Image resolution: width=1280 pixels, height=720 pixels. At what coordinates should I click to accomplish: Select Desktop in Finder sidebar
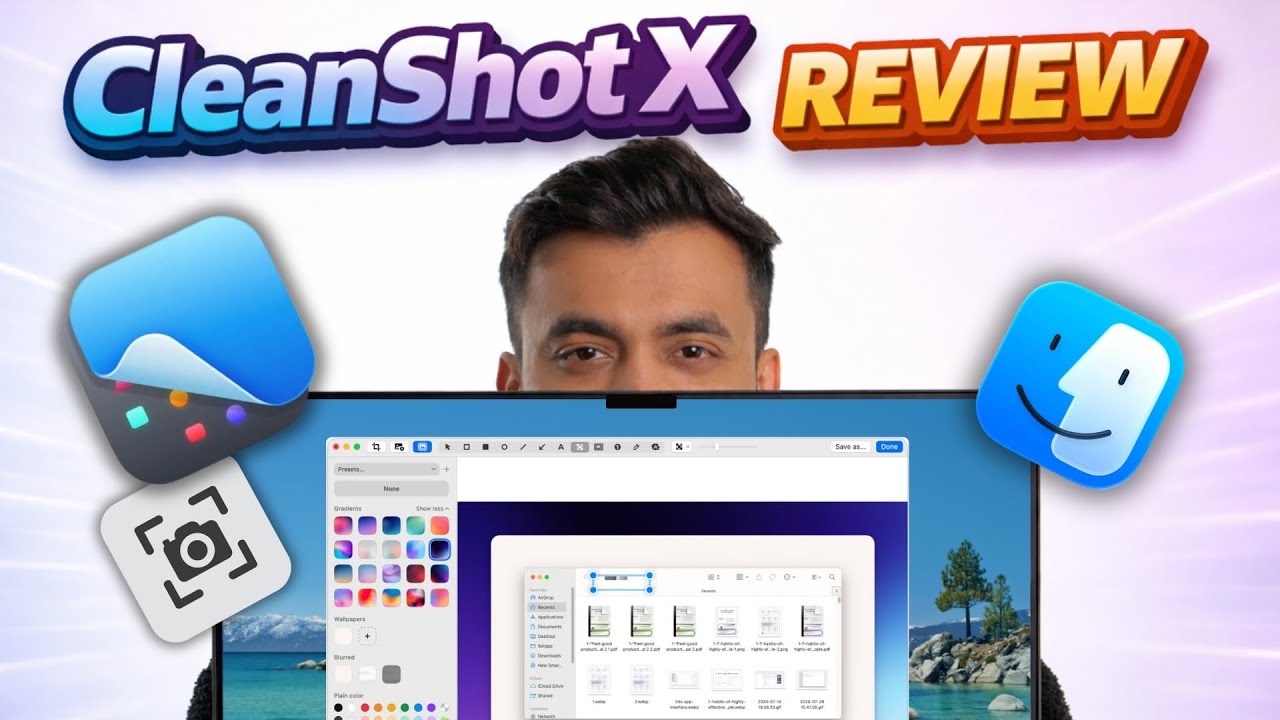(543, 636)
